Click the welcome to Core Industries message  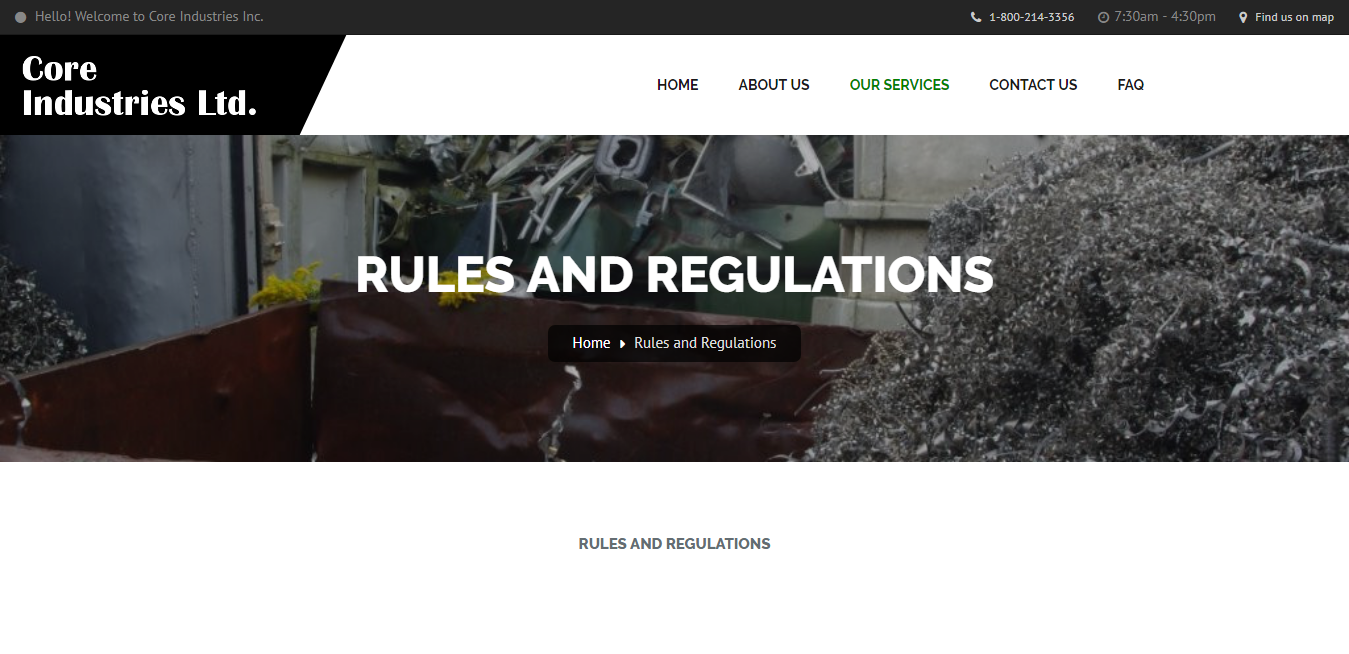coord(149,17)
